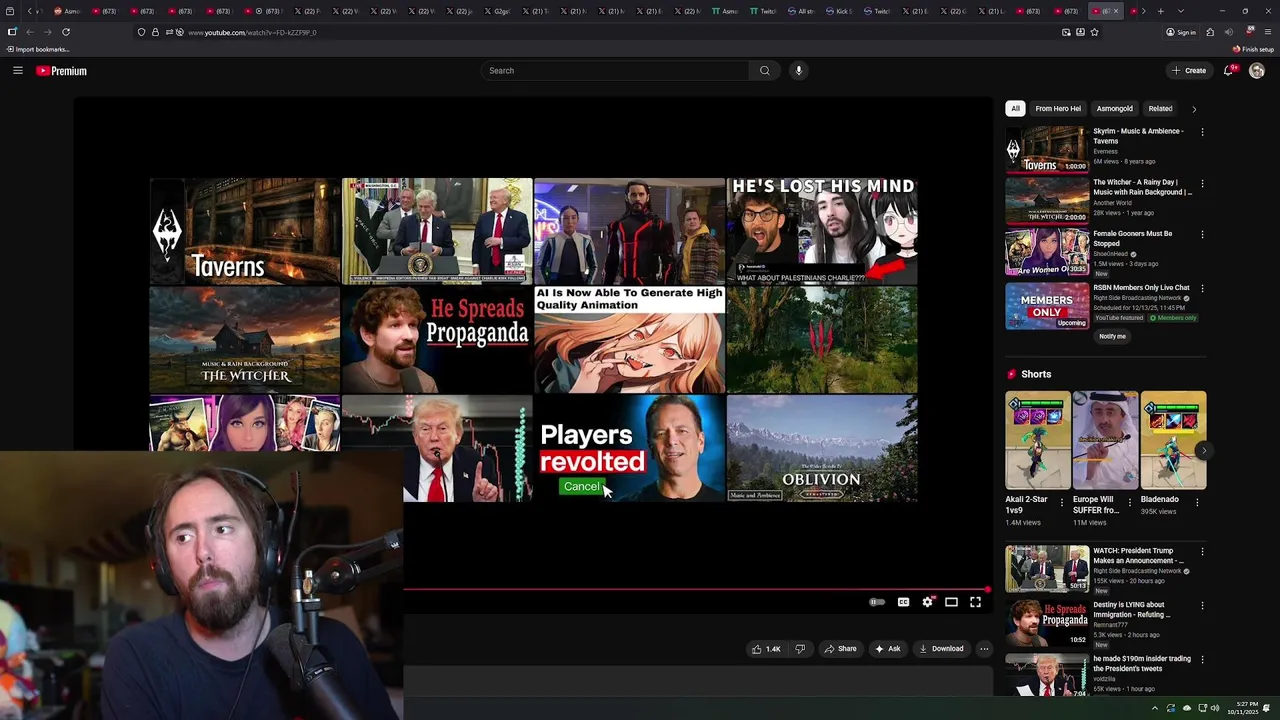Screen dimensions: 1280x720
Task: Go to YouTube Premium home logo
Action: pyautogui.click(x=61, y=71)
